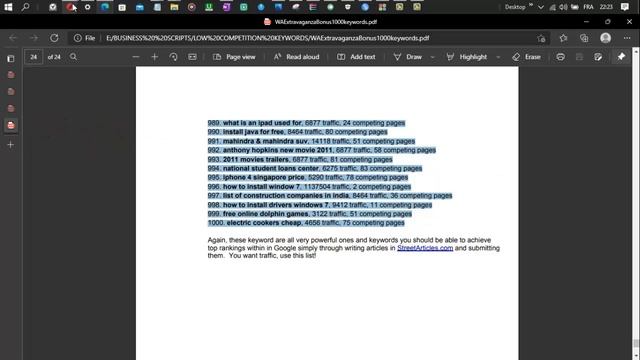Toggle the vertical tabs pane

(11, 58)
